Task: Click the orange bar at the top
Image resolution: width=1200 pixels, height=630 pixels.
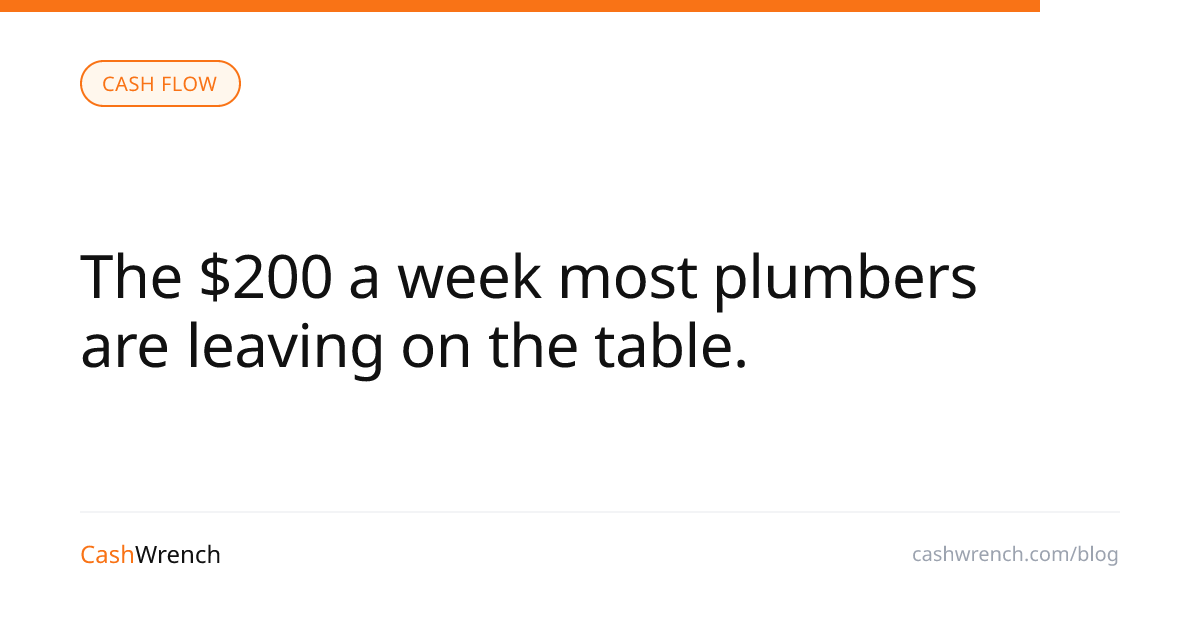Action: (x=520, y=6)
